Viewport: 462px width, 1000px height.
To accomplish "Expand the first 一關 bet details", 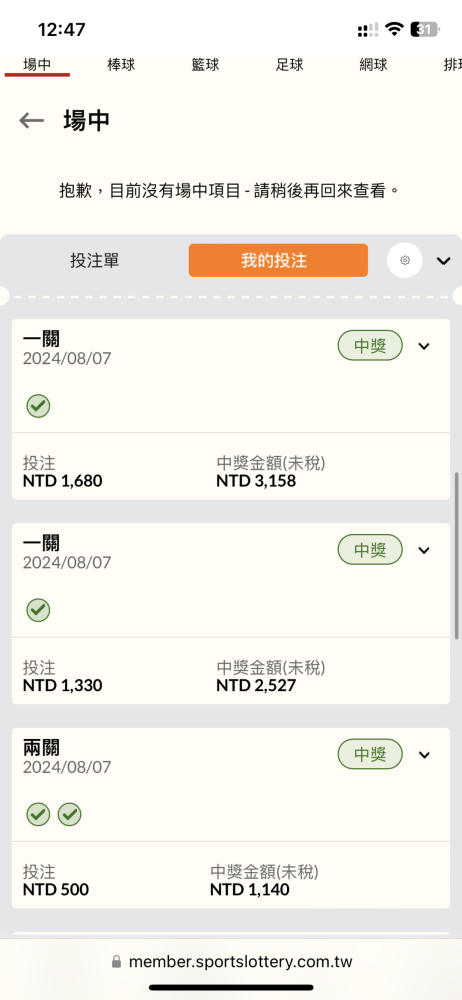I will [x=424, y=346].
